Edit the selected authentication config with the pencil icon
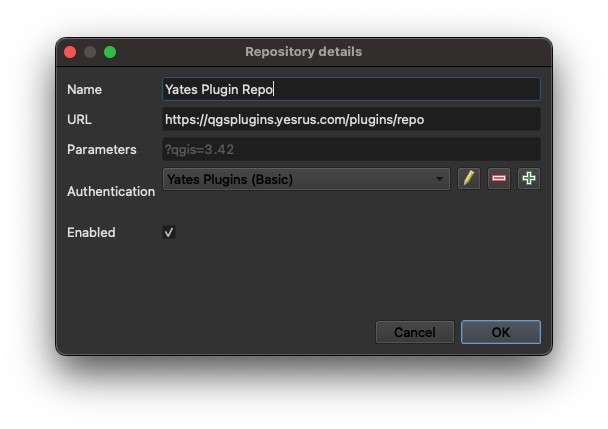Image resolution: width=608 pixels, height=429 pixels. [468, 179]
